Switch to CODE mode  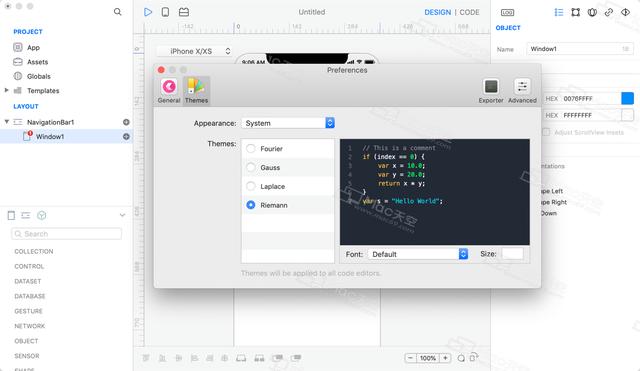[x=469, y=12]
